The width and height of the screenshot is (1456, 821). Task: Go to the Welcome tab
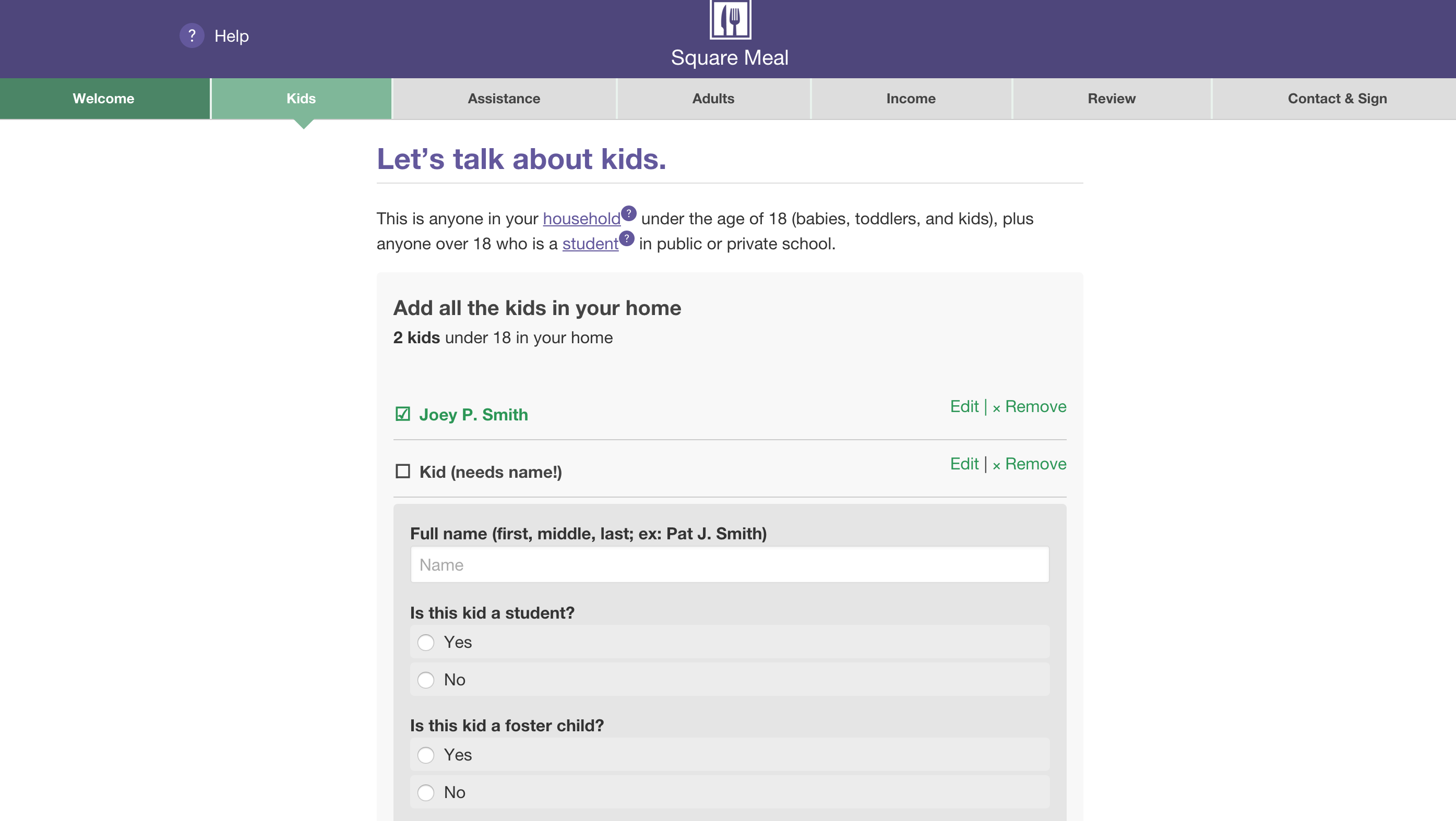pos(103,98)
